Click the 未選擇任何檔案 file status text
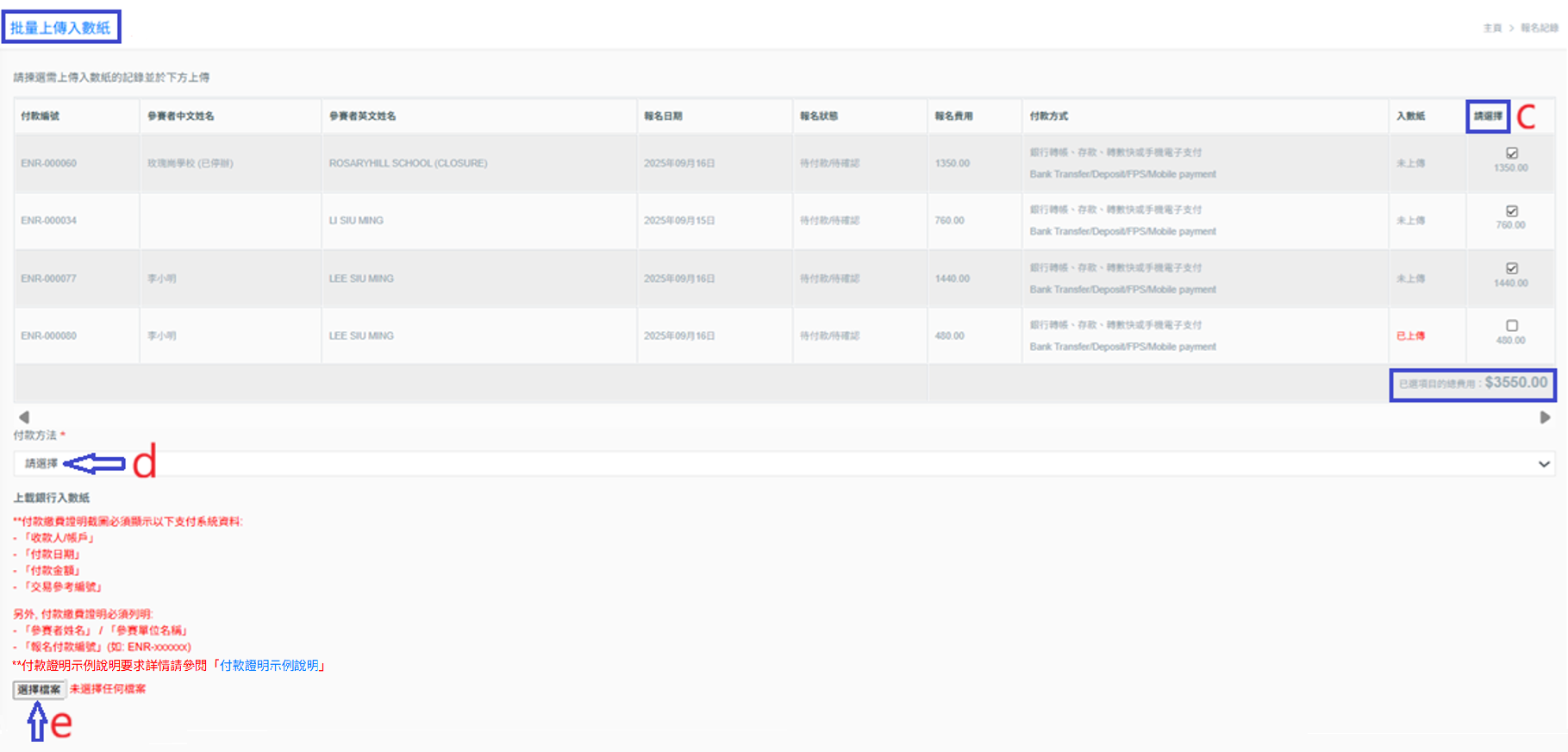 point(108,689)
